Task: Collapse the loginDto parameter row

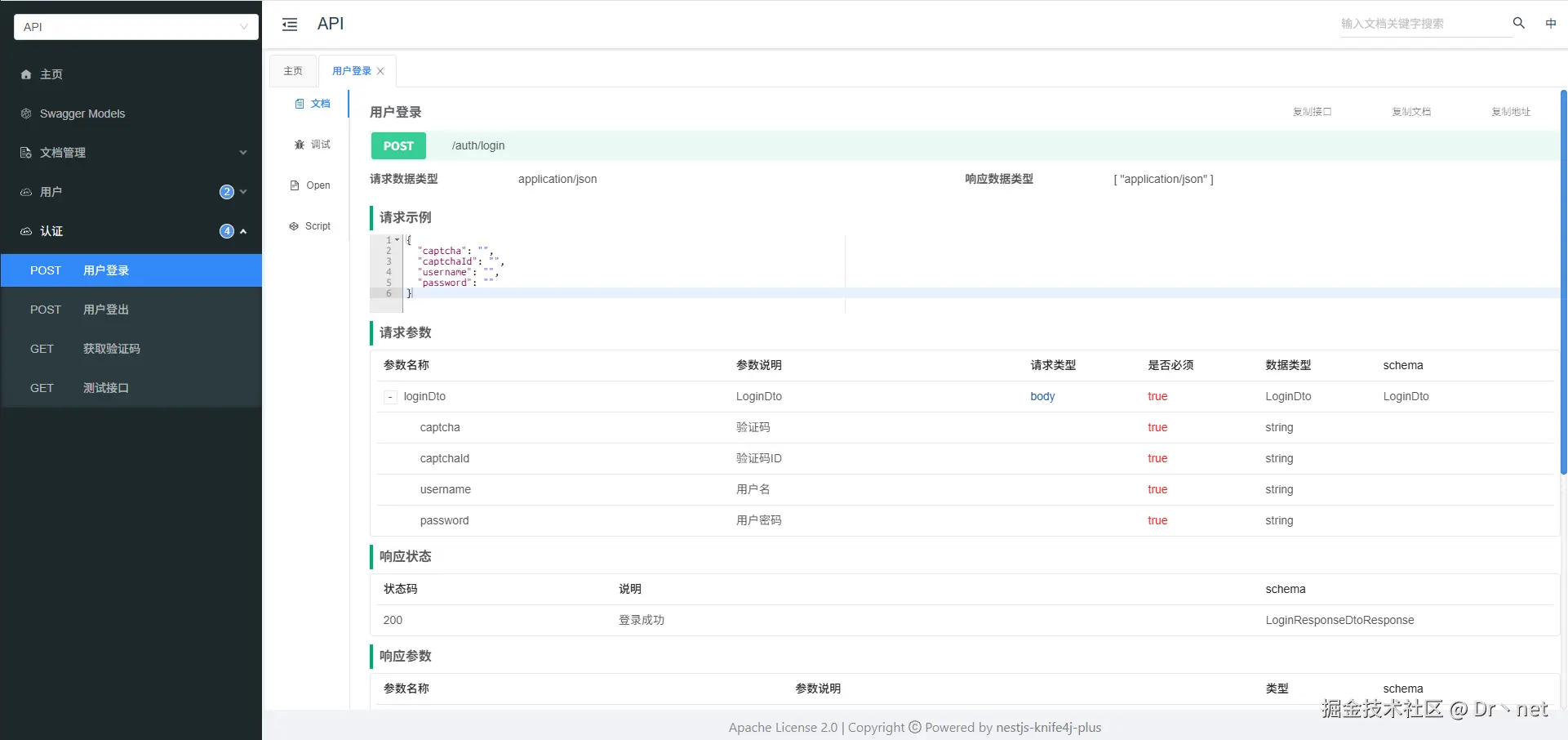Action: pos(390,397)
